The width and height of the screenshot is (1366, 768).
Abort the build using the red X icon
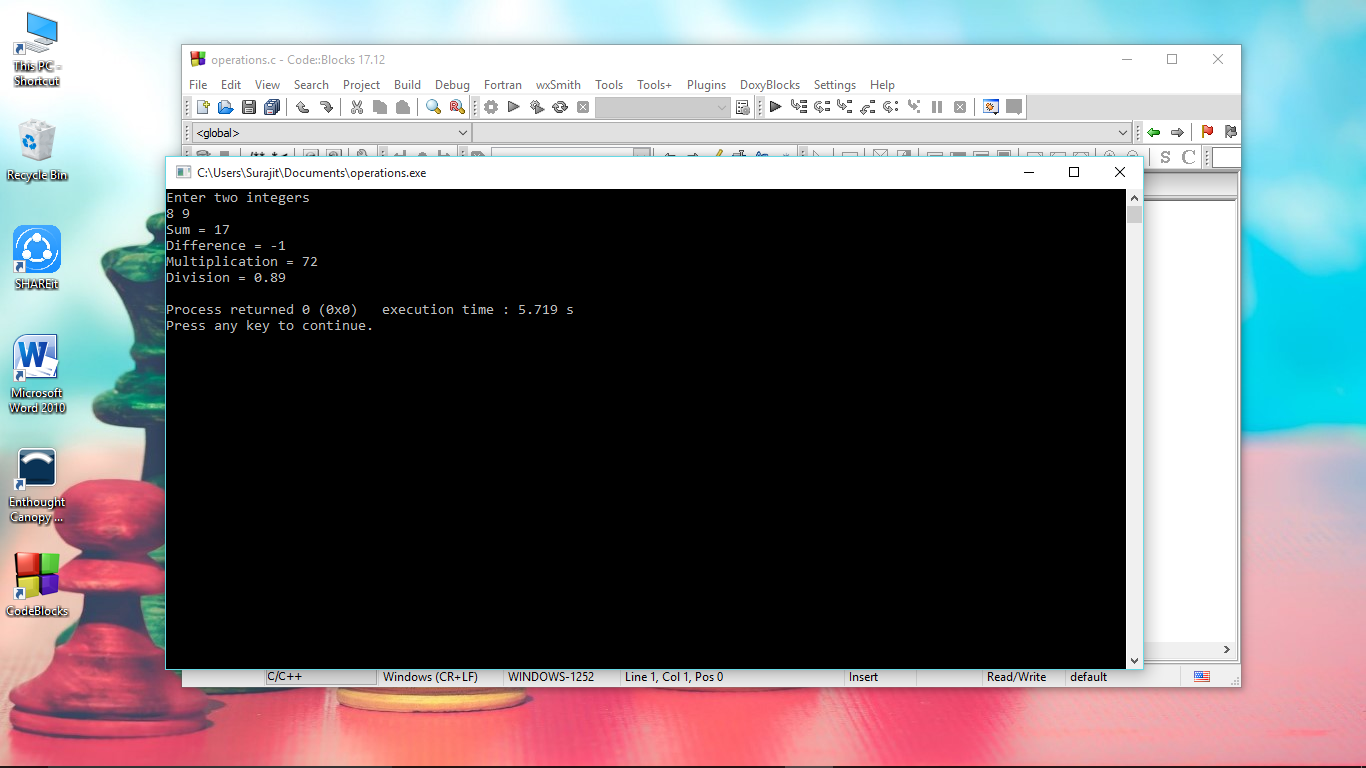coord(584,106)
